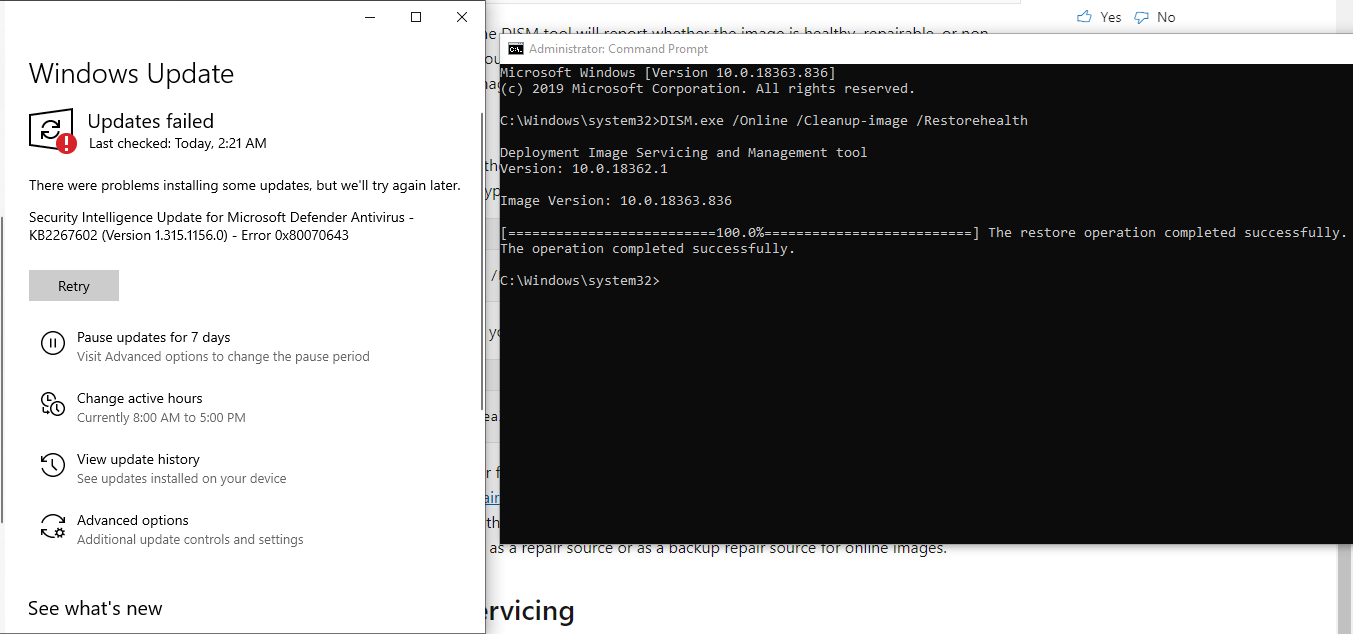1353x634 pixels.
Task: Click the 'Deployment Image Servicing and Management tool' line
Action: pyautogui.click(x=684, y=153)
